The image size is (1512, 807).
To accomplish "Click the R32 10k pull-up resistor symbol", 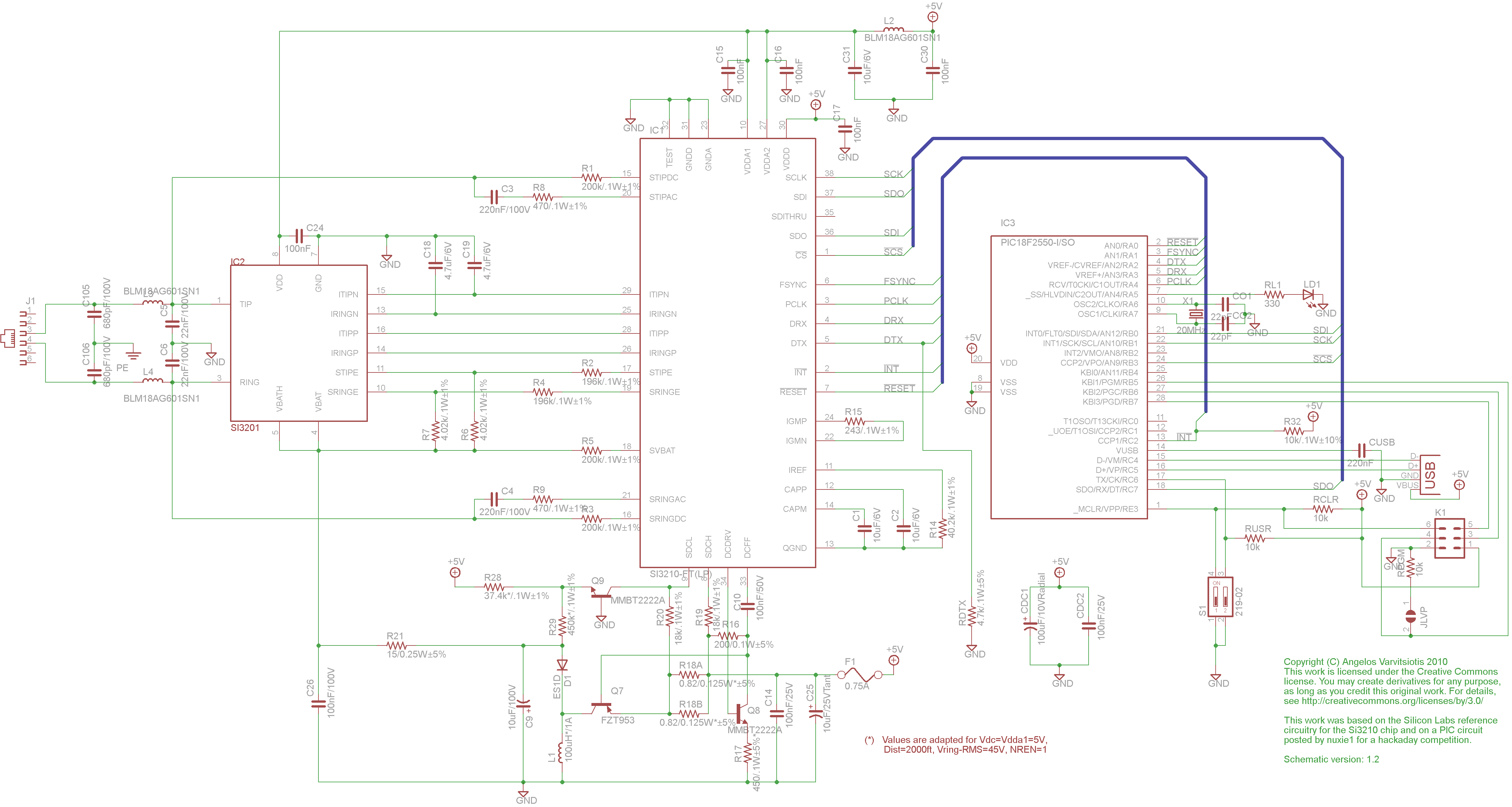I will [1293, 431].
